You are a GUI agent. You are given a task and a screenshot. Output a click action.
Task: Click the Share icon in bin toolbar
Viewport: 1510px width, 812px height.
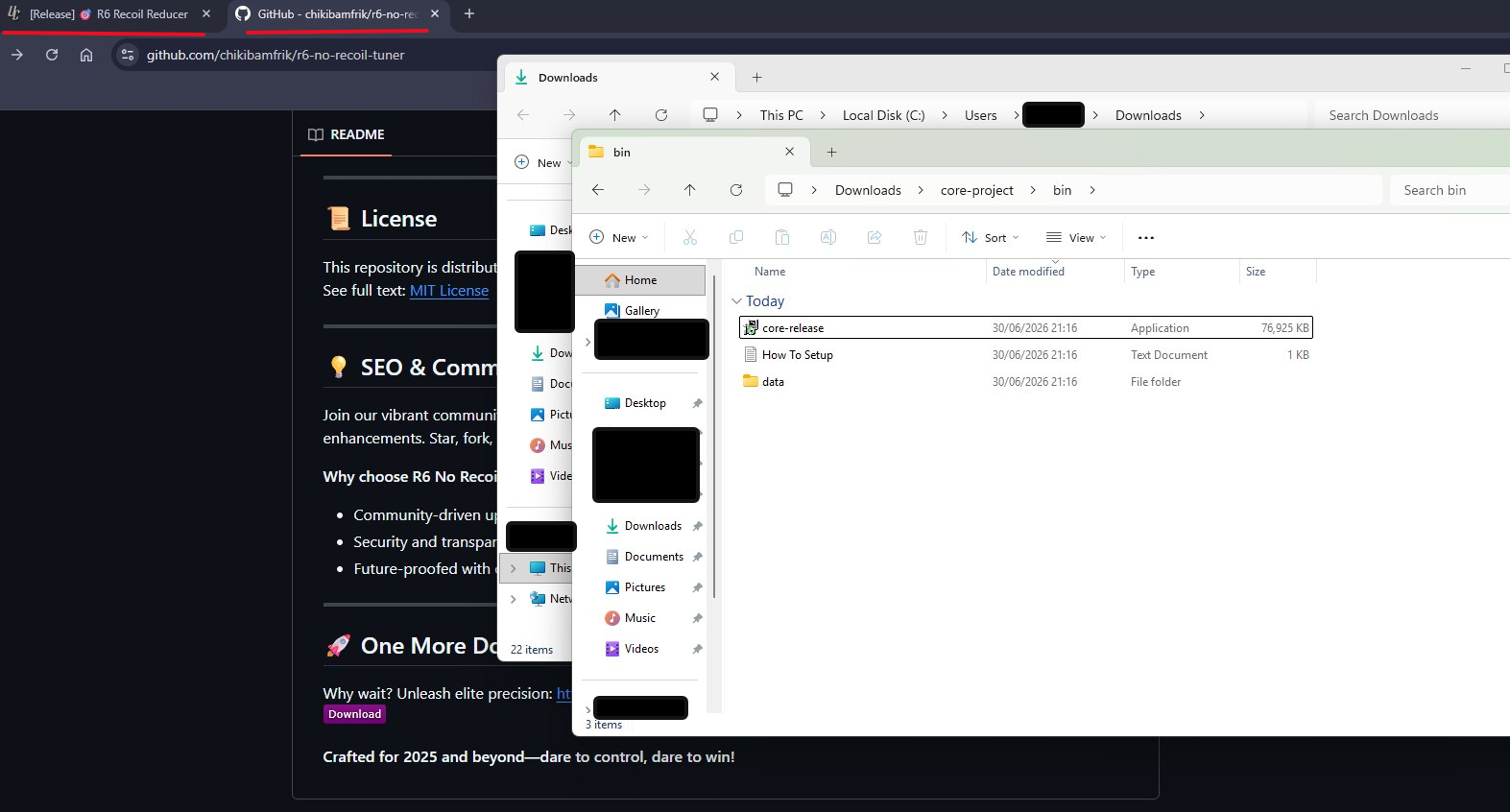[875, 237]
